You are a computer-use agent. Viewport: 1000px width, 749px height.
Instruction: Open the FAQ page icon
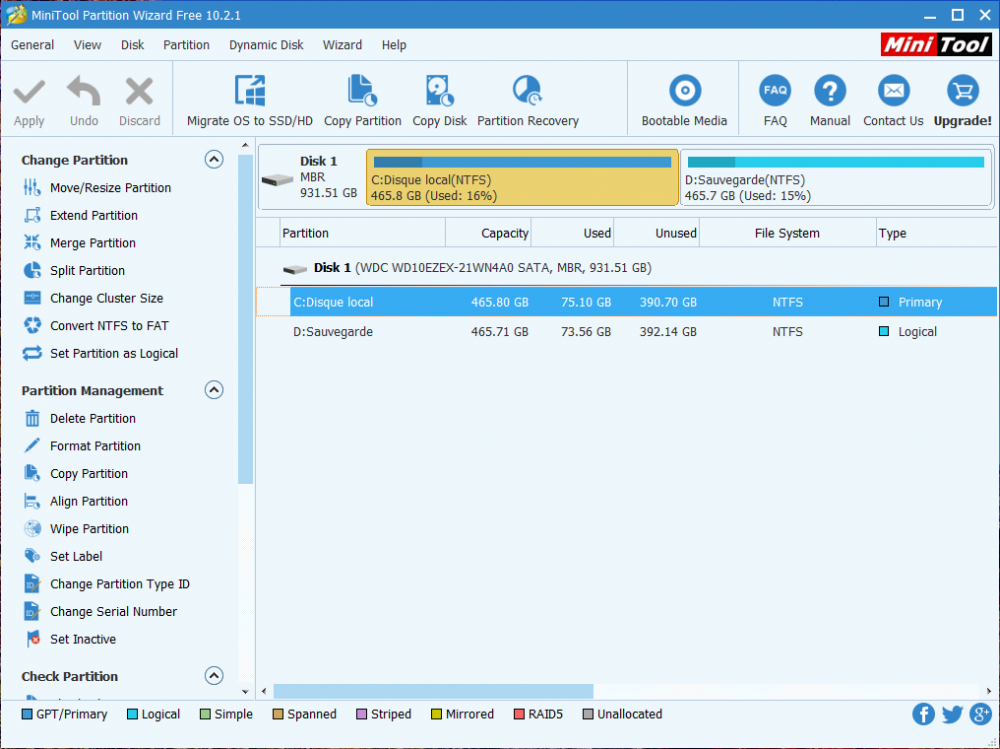(x=775, y=92)
